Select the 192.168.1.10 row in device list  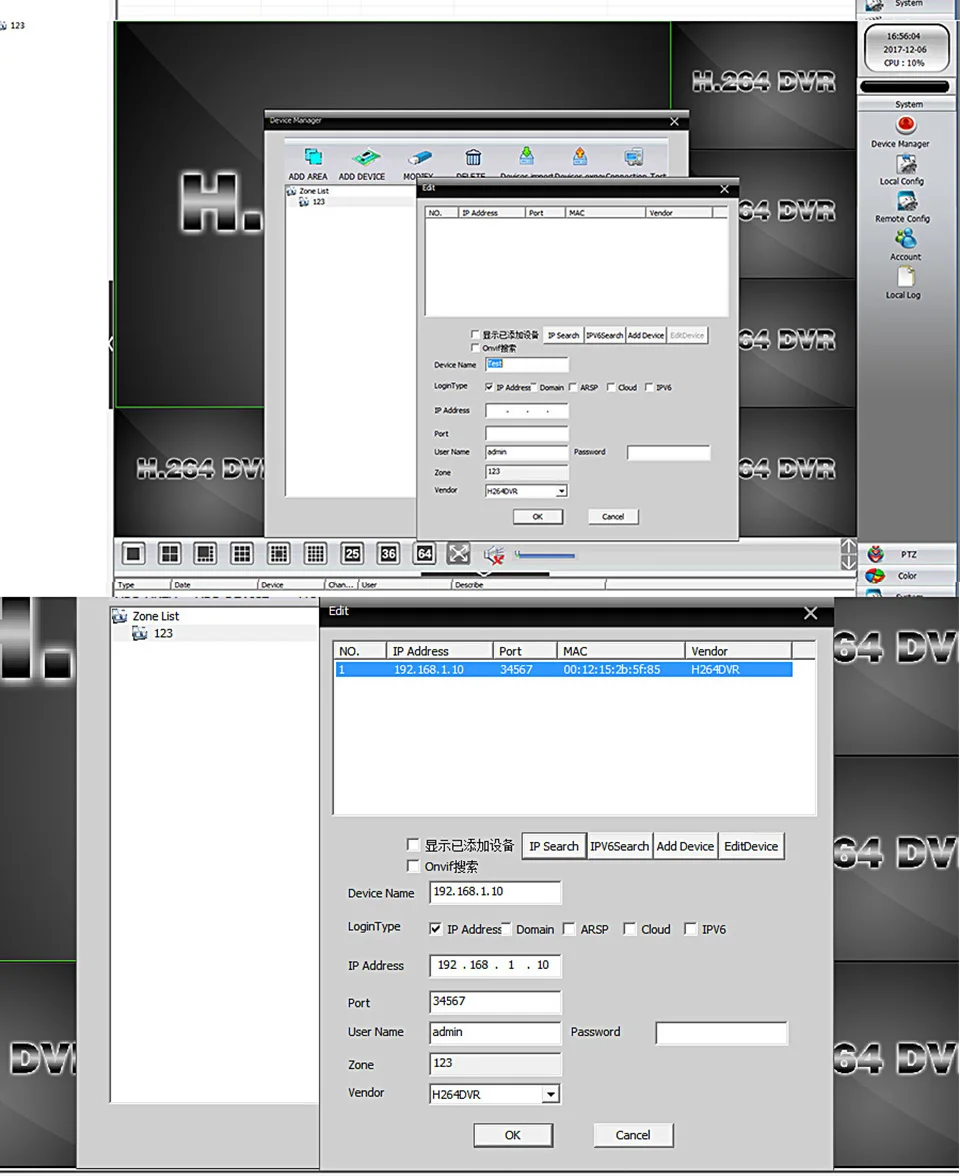coord(563,669)
